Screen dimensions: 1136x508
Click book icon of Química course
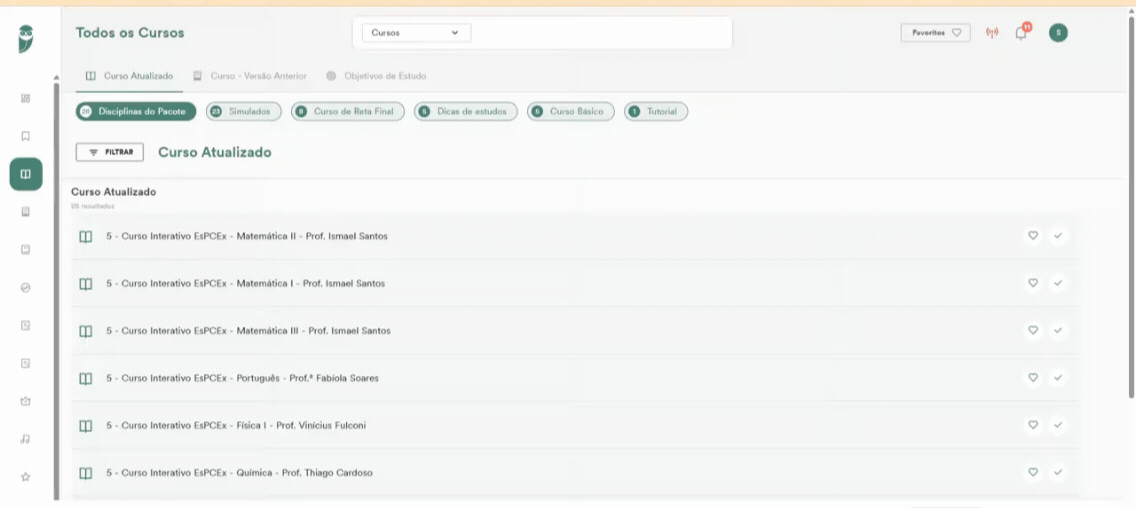[85, 473]
